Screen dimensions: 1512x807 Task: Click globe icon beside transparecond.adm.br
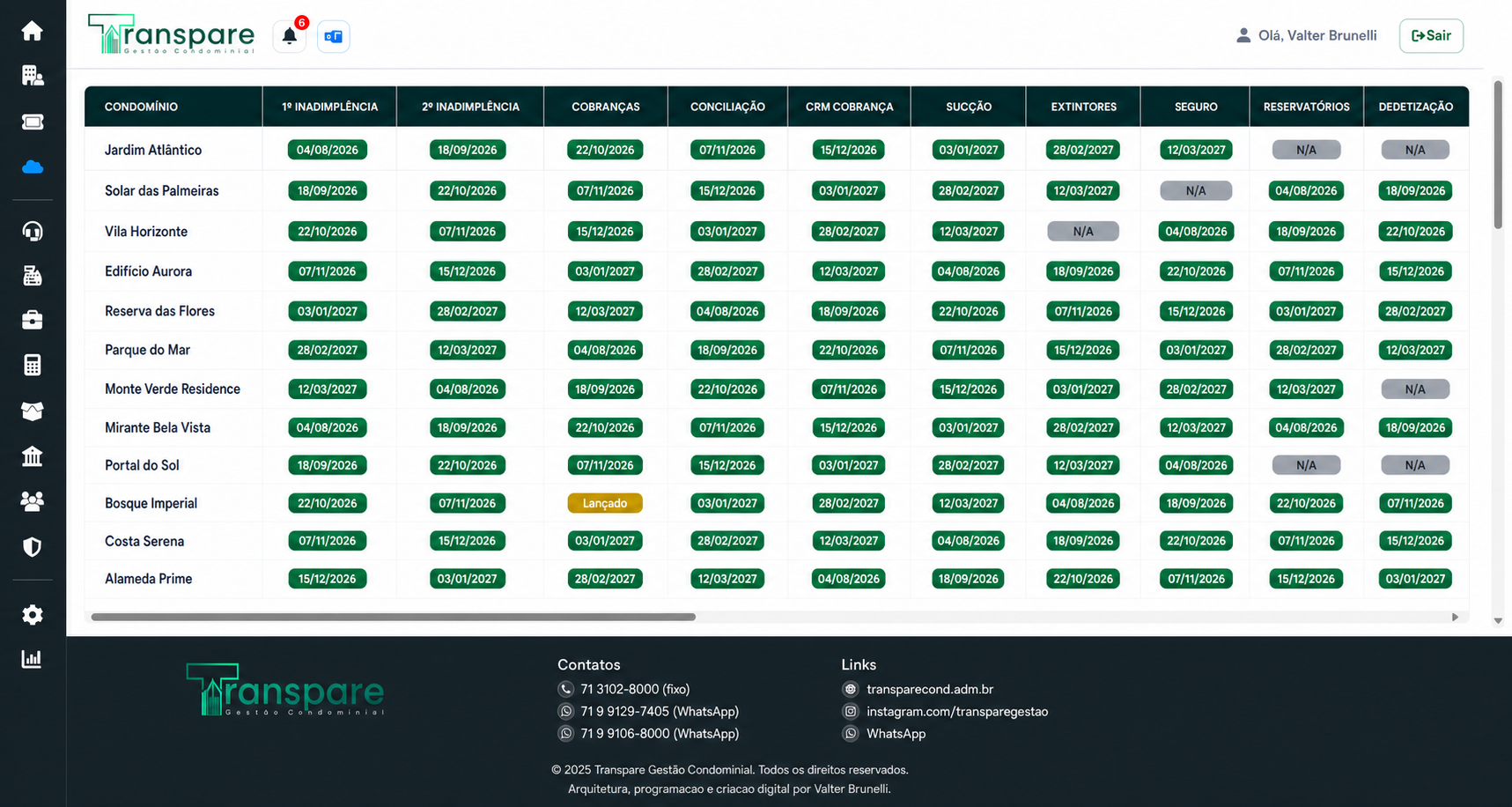(850, 689)
